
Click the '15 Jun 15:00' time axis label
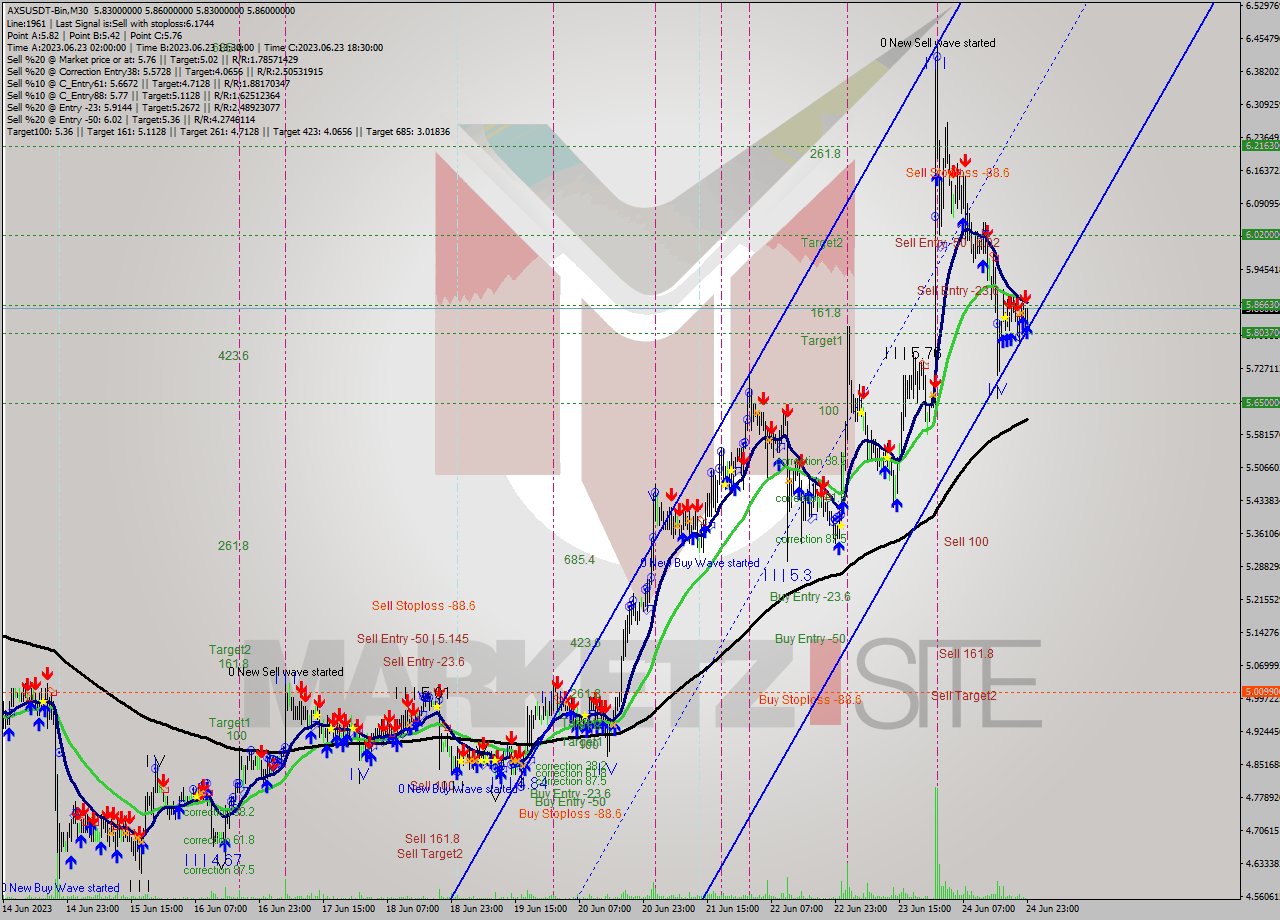point(156,909)
